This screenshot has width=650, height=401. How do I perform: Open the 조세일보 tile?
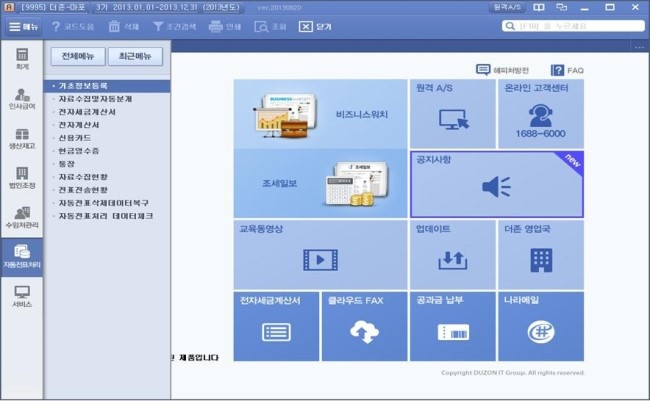(320, 184)
